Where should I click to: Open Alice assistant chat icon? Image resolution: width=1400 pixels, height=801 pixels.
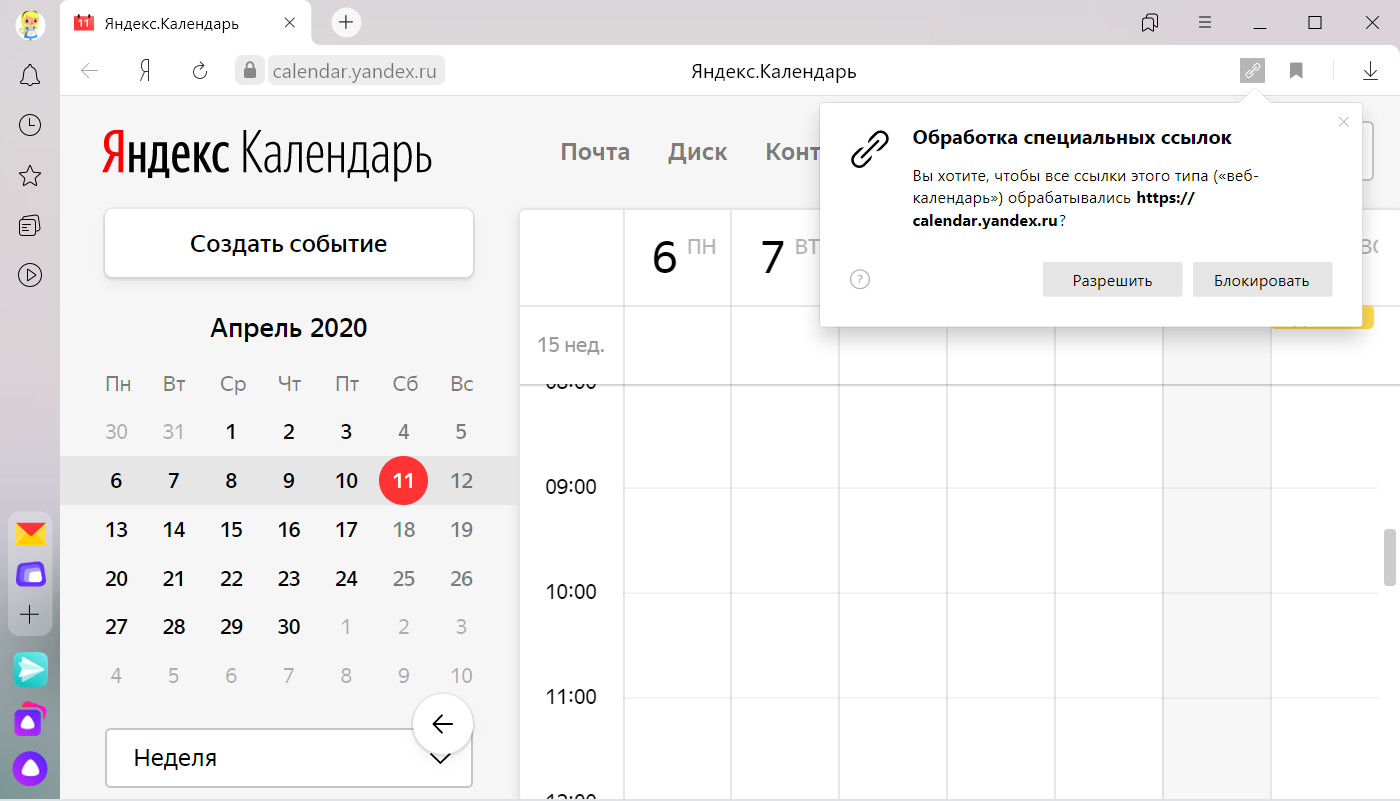(30, 719)
